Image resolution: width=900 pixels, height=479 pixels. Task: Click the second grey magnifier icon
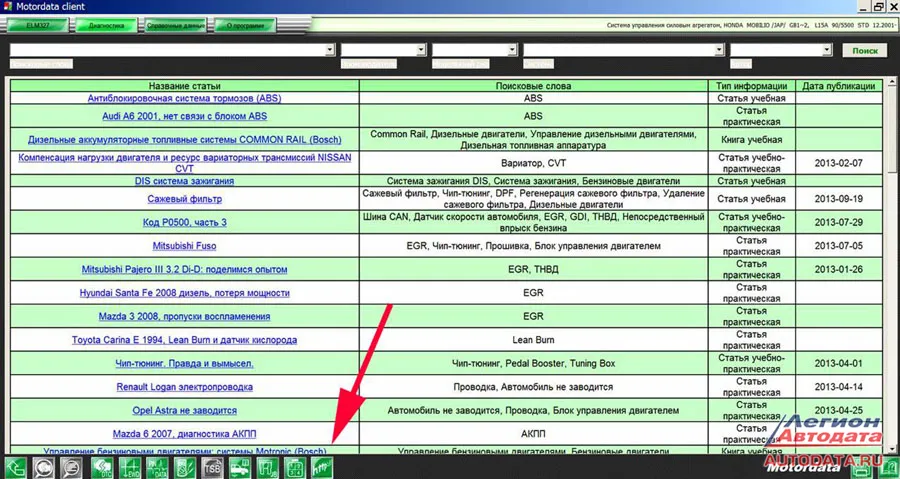(x=71, y=468)
